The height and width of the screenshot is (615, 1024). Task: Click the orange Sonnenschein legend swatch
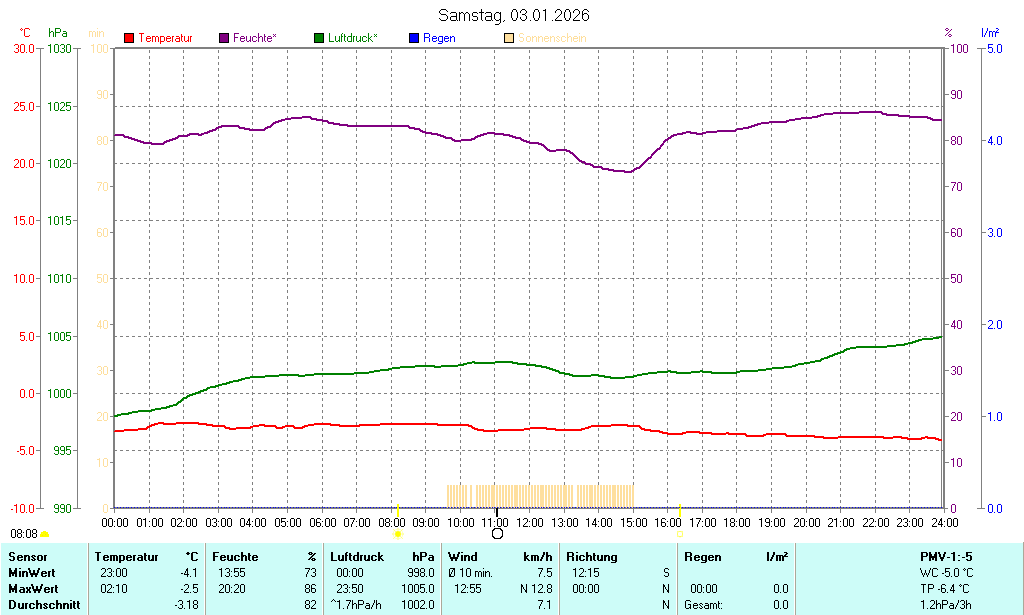pos(509,38)
